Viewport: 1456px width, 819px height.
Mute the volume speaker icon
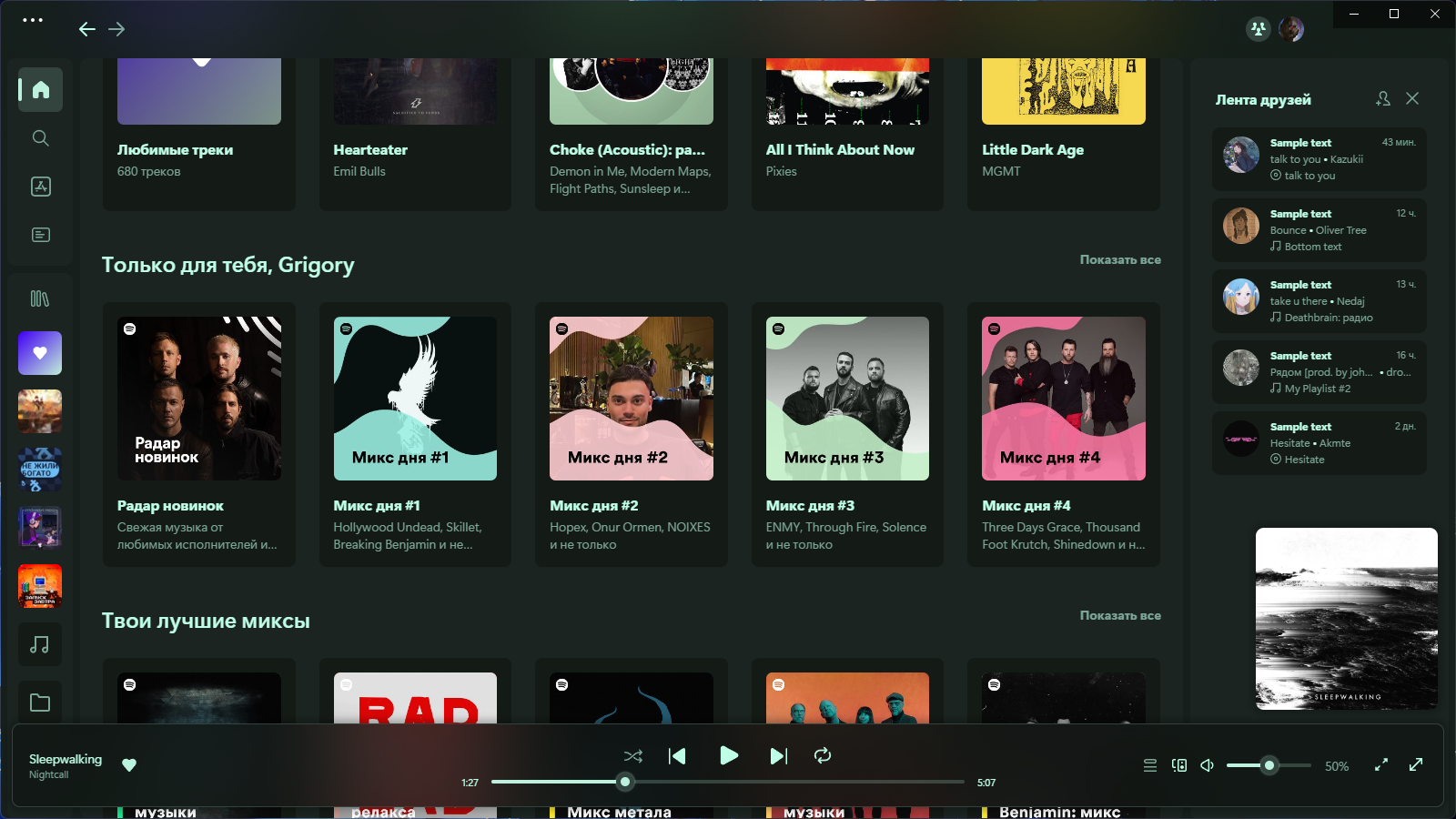click(1208, 765)
